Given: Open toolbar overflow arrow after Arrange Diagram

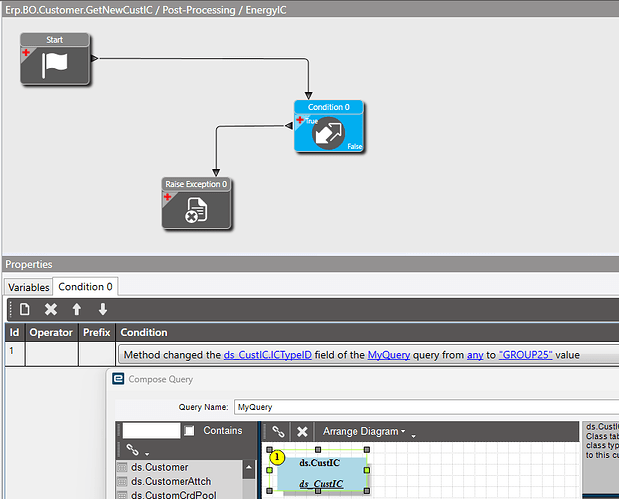Looking at the screenshot, I should pyautogui.click(x=413, y=436).
